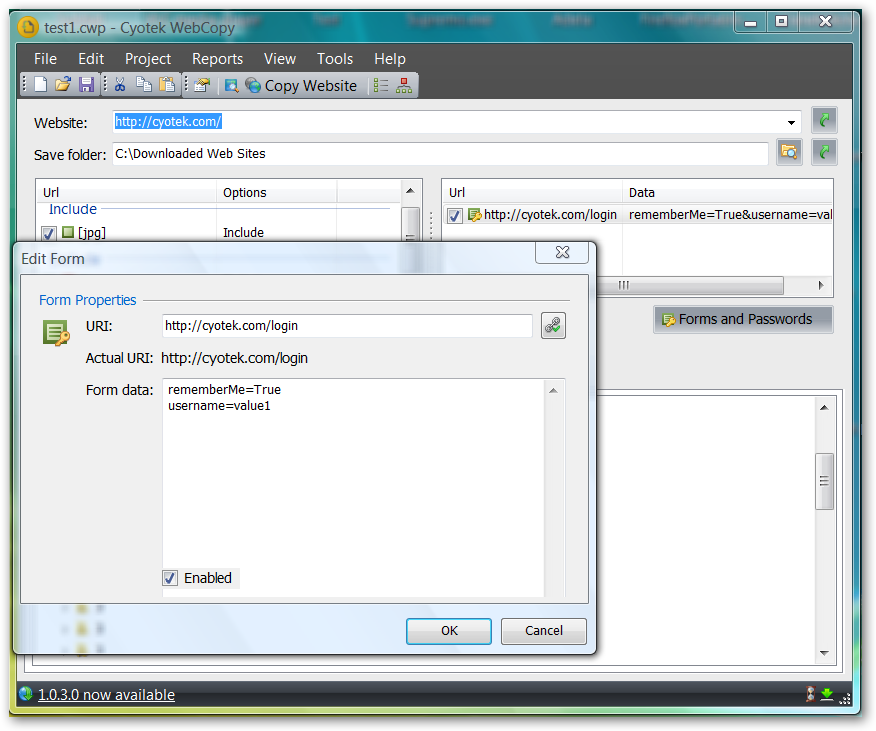The width and height of the screenshot is (876, 731).
Task: Open the File menu
Action: click(x=45, y=59)
